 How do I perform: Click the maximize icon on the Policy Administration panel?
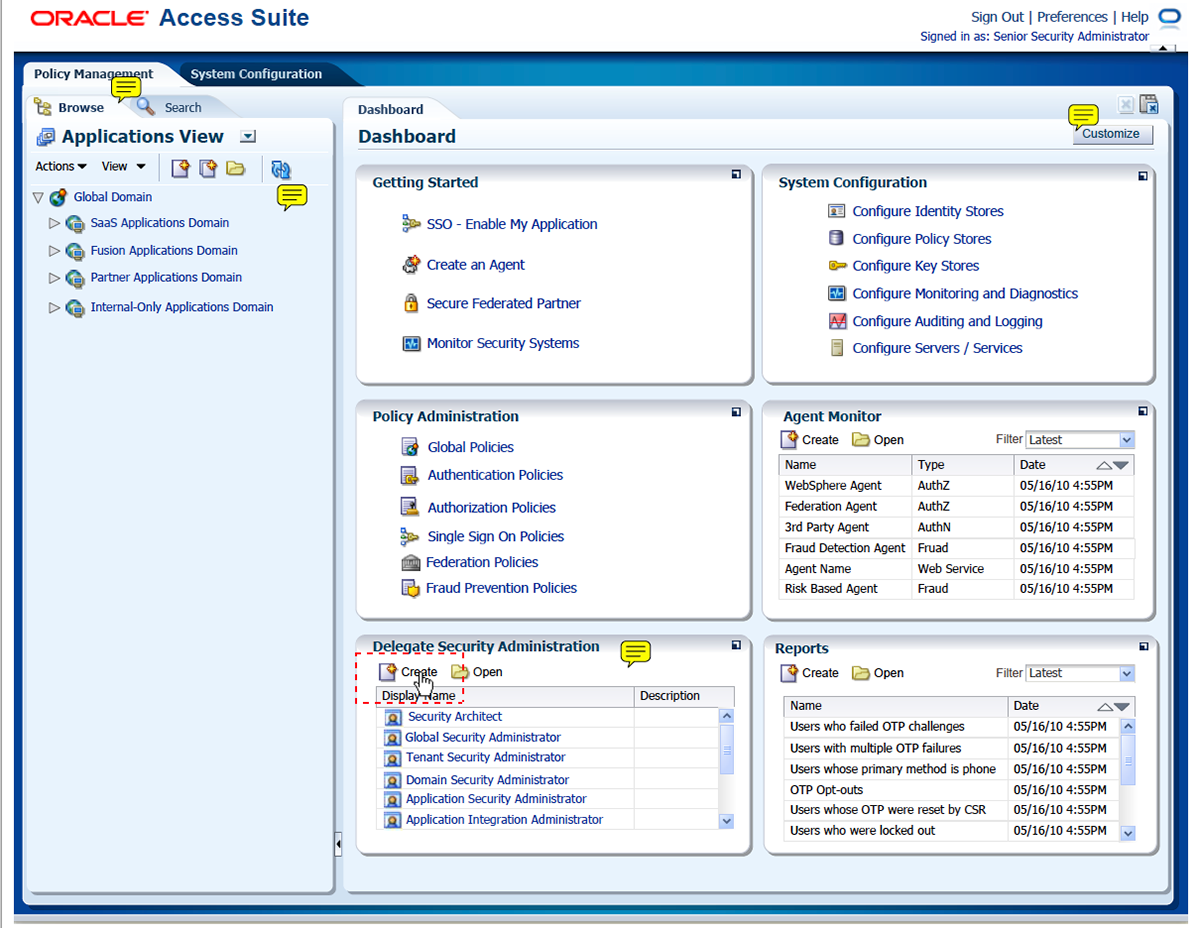point(736,411)
